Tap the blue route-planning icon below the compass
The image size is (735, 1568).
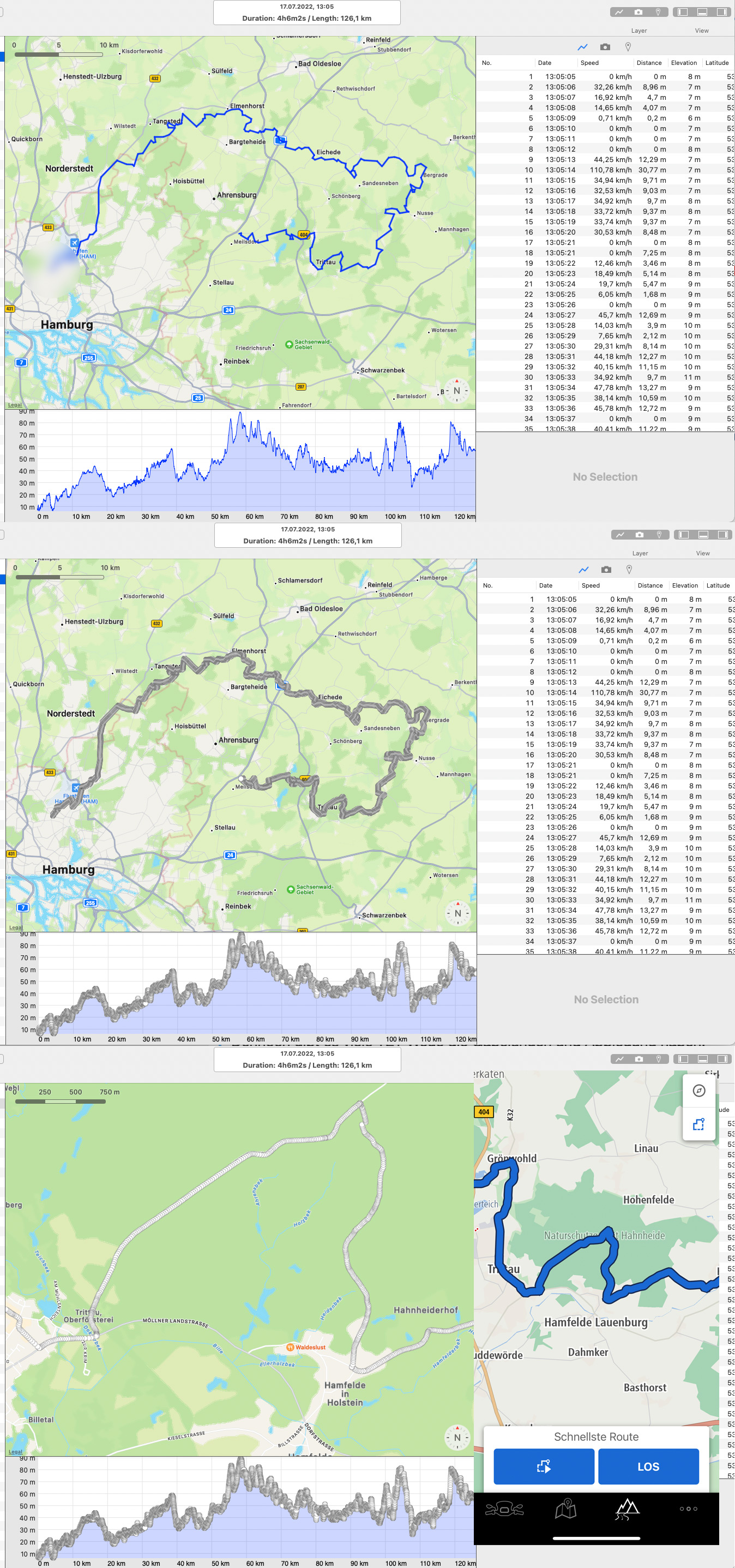pyautogui.click(x=699, y=1124)
